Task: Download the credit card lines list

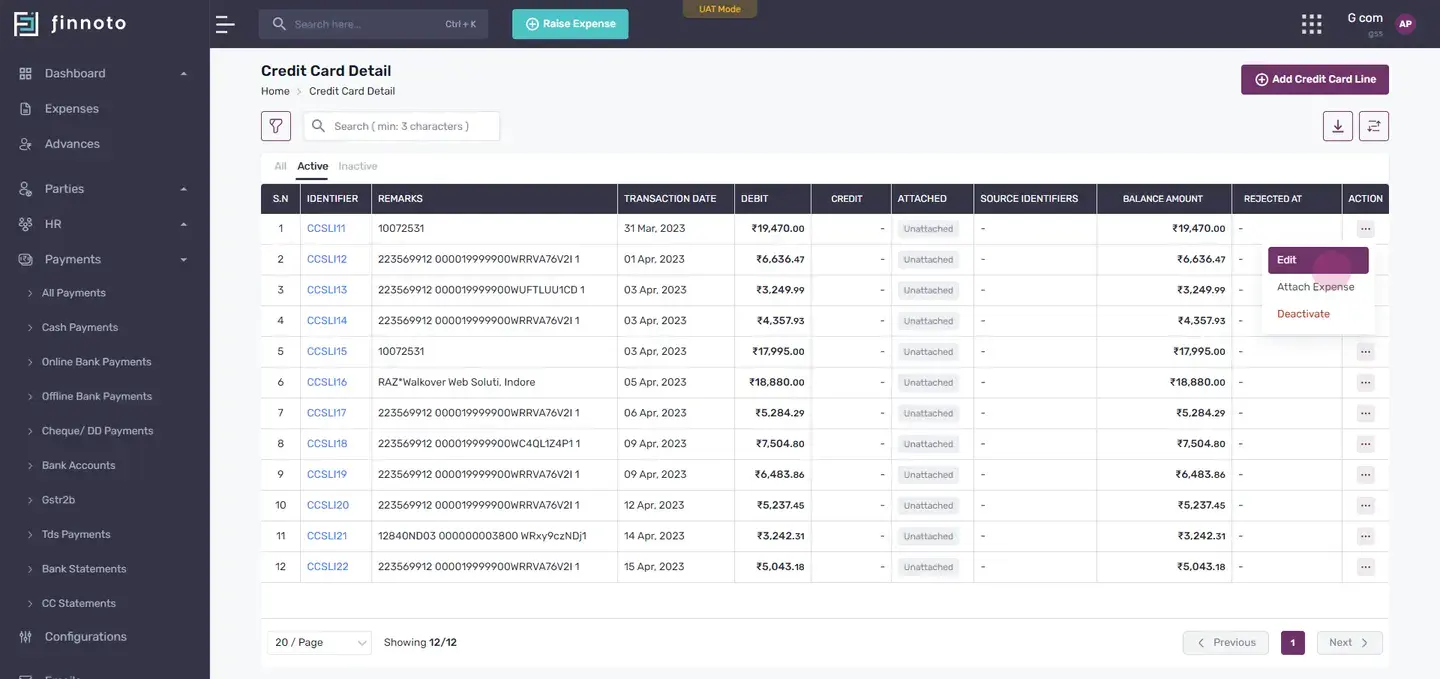Action: point(1338,126)
